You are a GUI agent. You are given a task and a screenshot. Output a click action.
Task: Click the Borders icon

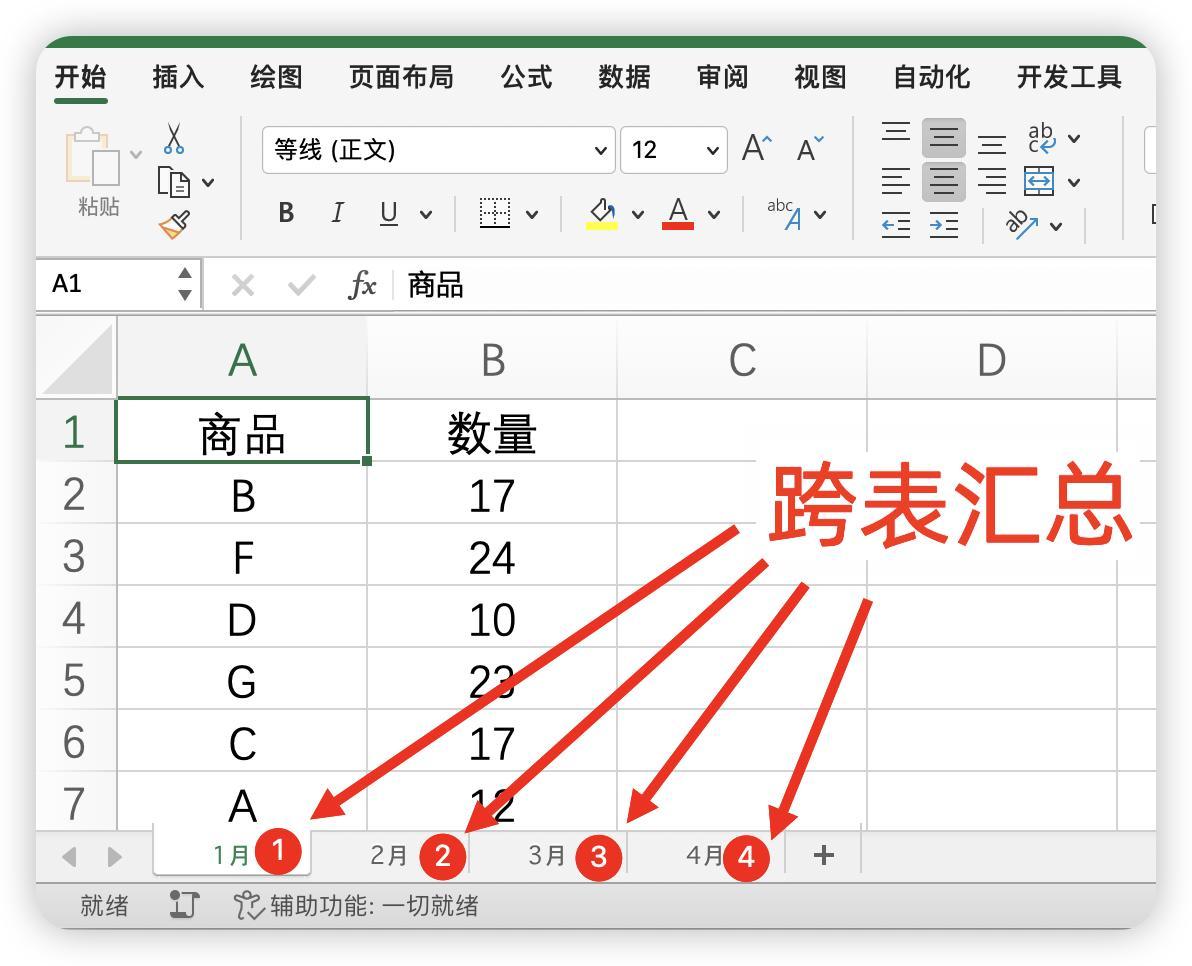tap(495, 213)
